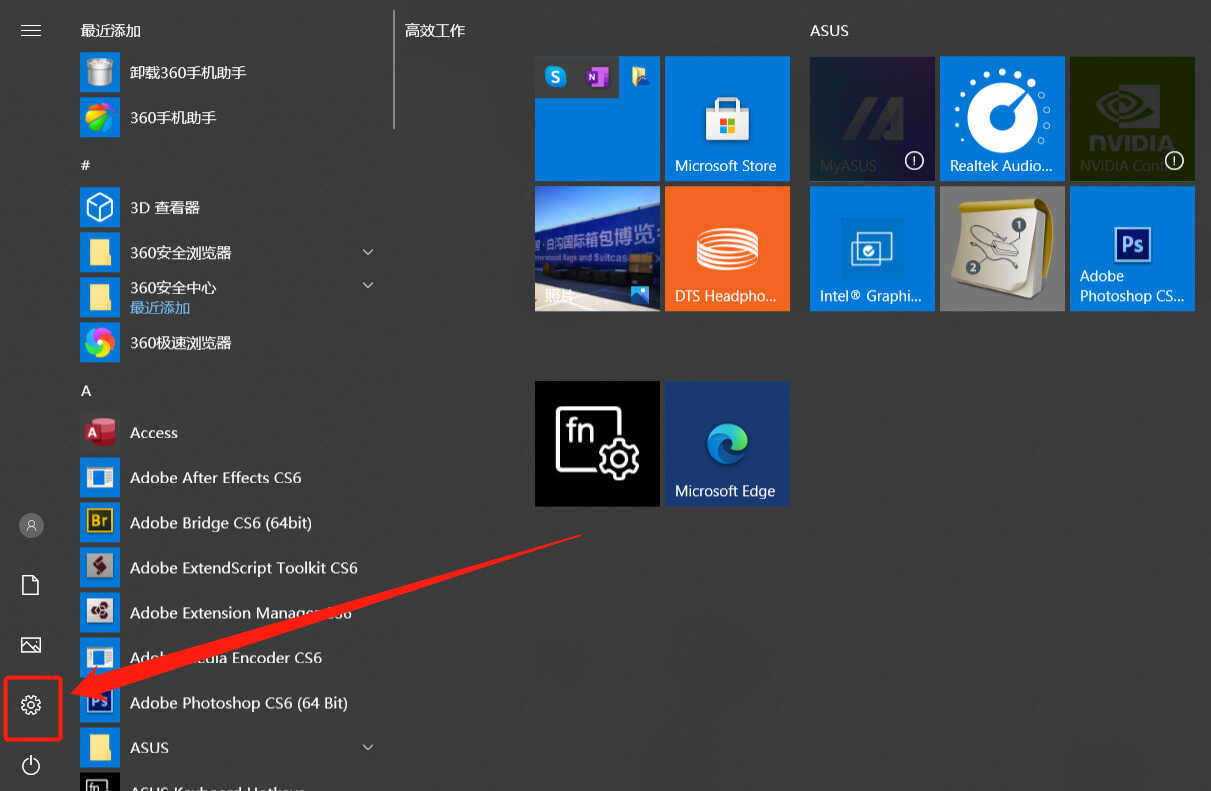Expand the 360安全浏览器 folder
Viewport: 1211px width, 791px height.
coord(367,252)
